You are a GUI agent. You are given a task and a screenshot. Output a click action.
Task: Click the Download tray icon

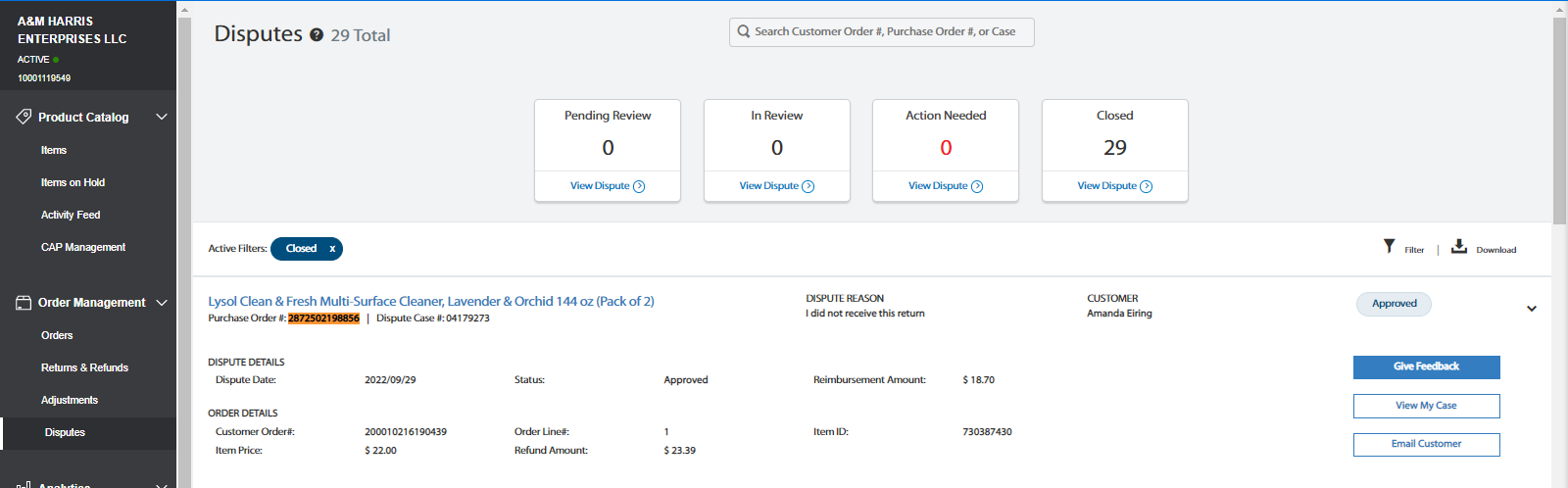pos(1459,246)
